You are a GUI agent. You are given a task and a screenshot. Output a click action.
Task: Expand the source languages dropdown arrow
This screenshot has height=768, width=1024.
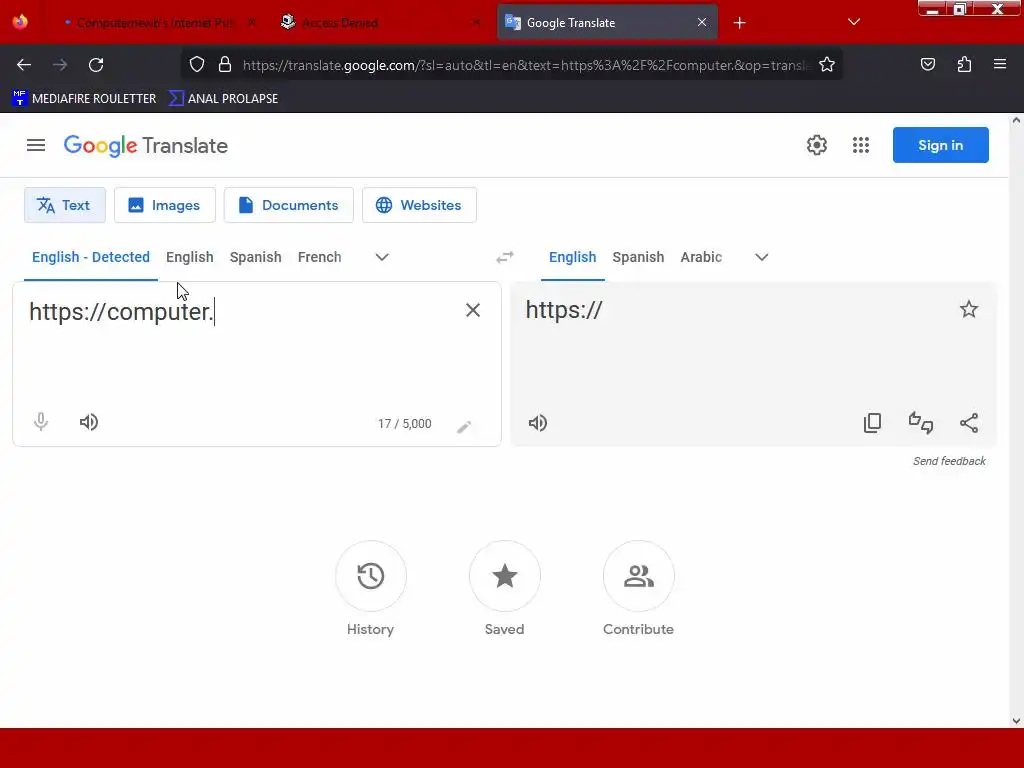pos(382,257)
